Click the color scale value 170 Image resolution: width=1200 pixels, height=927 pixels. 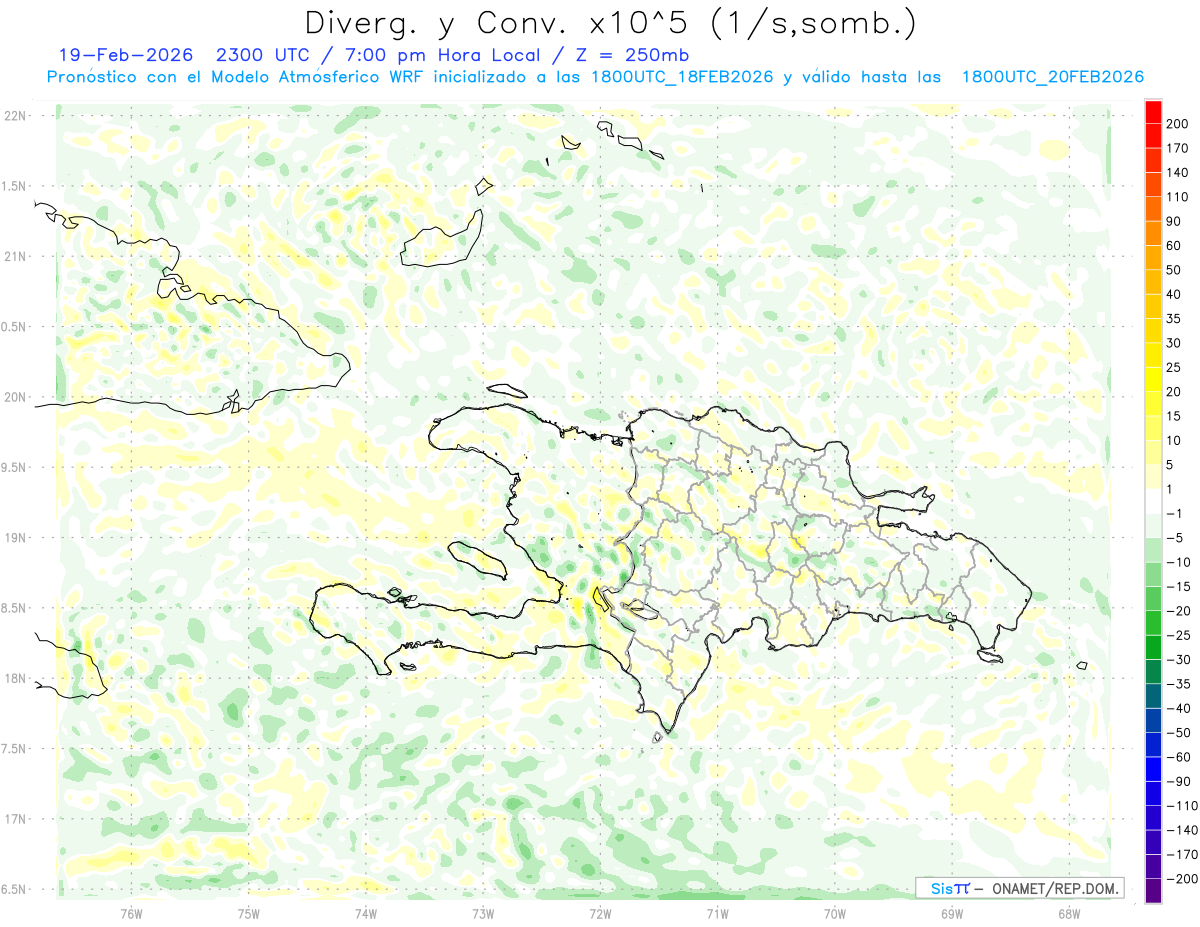[x=1178, y=148]
